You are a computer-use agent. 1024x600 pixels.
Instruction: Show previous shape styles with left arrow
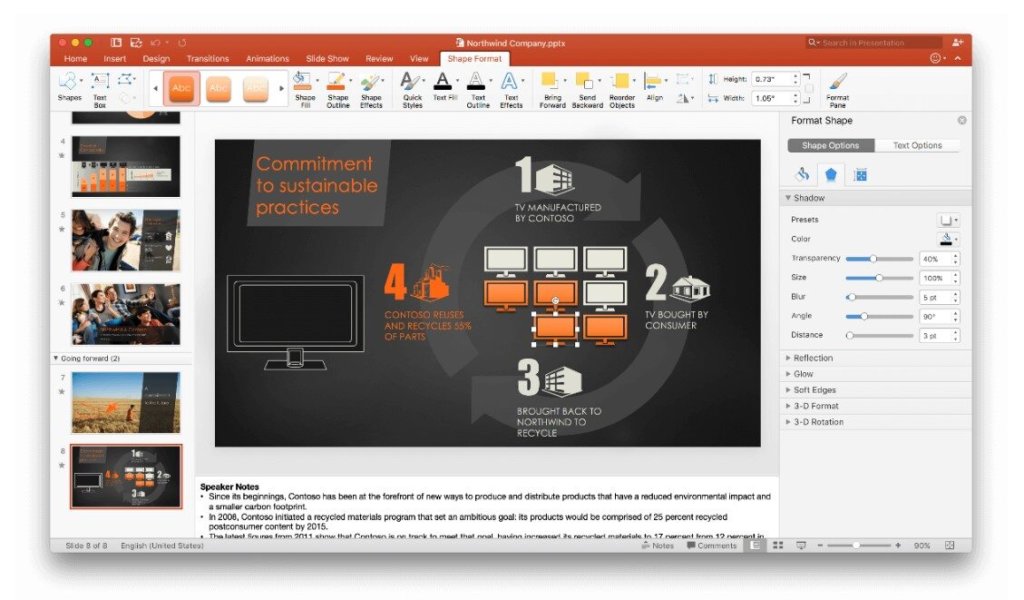(x=155, y=88)
